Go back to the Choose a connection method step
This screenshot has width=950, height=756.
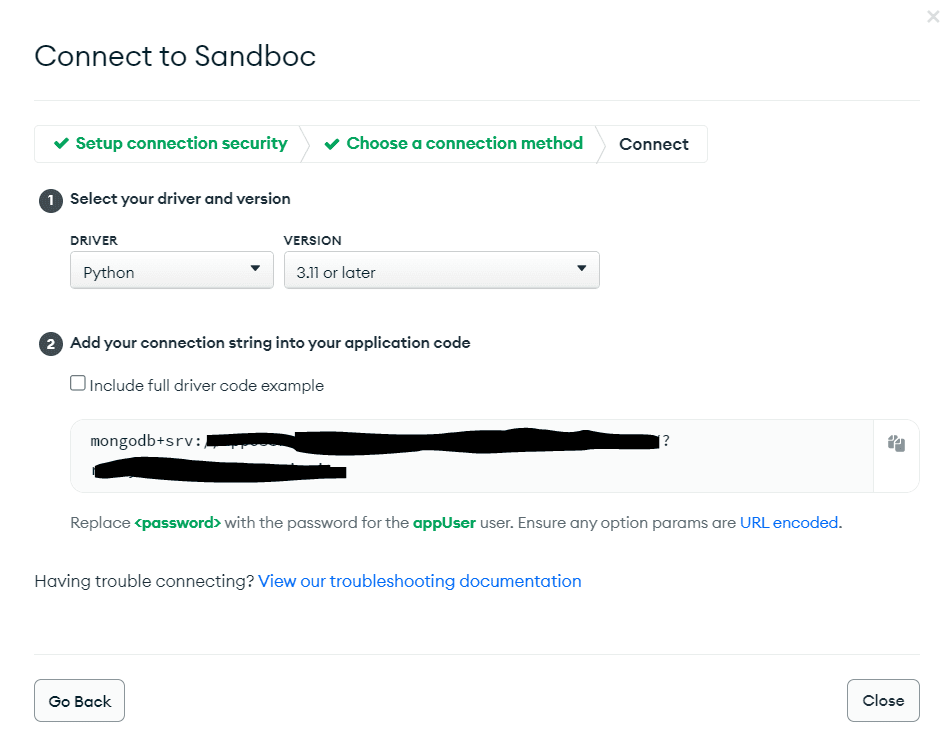tap(463, 144)
